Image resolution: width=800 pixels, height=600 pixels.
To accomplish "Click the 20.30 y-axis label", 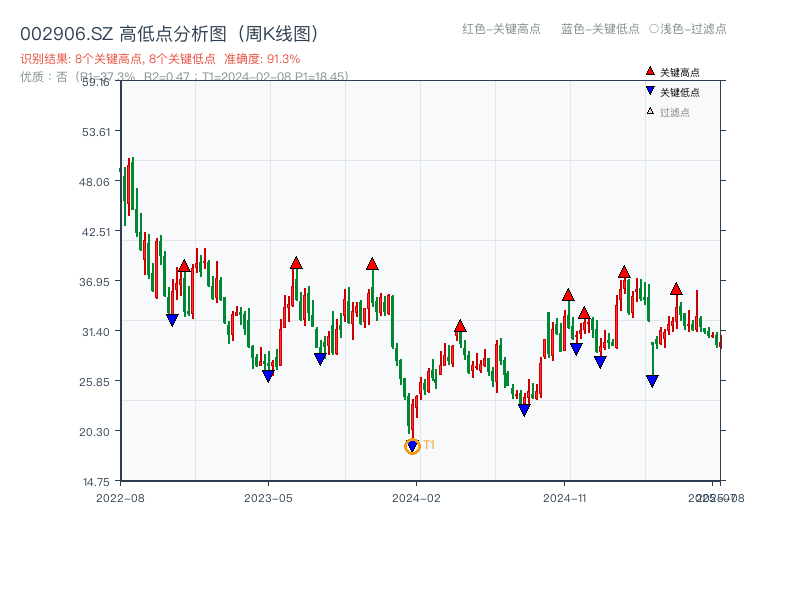I will (94, 432).
